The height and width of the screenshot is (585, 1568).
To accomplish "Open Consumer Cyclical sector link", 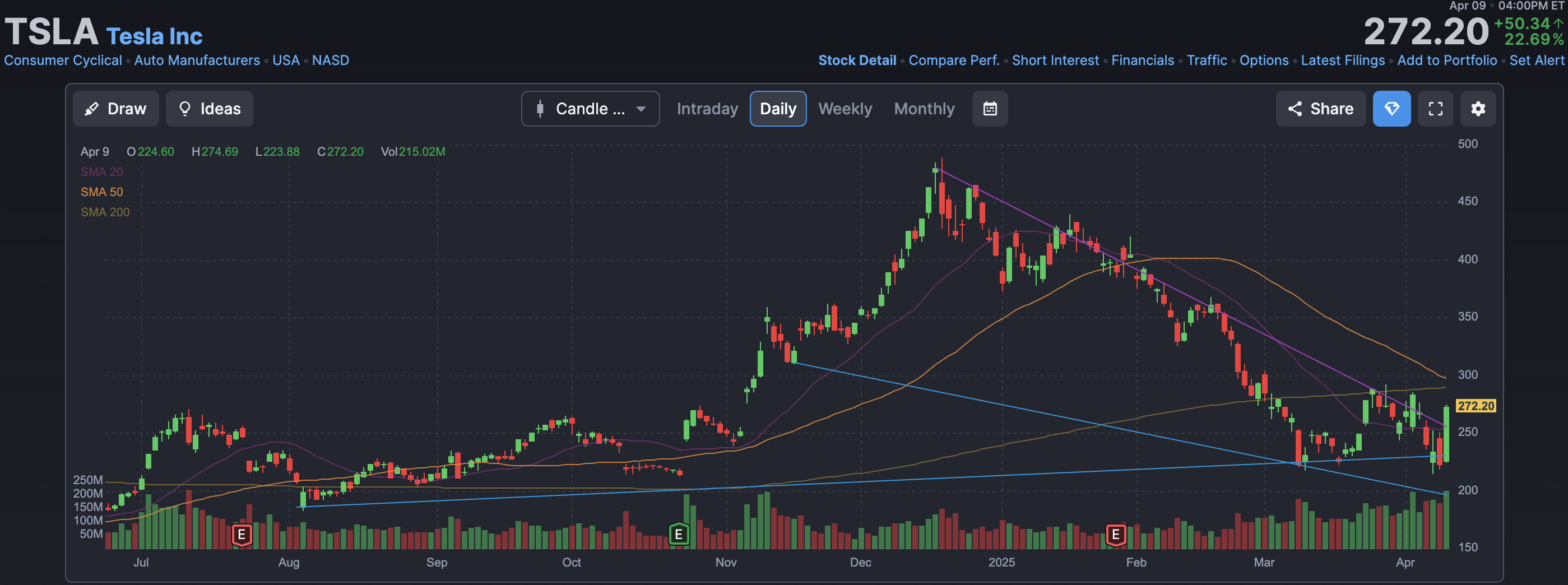I will (x=63, y=61).
